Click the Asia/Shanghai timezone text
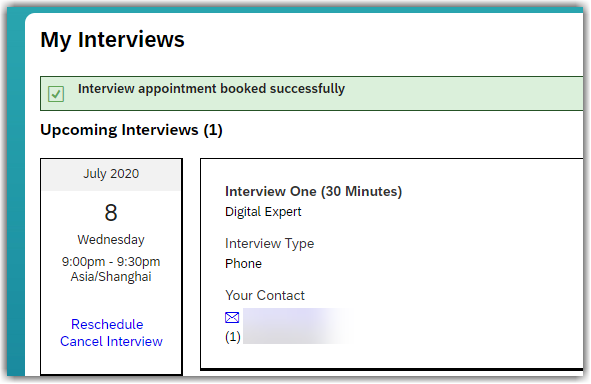The image size is (591, 384). [x=111, y=277]
